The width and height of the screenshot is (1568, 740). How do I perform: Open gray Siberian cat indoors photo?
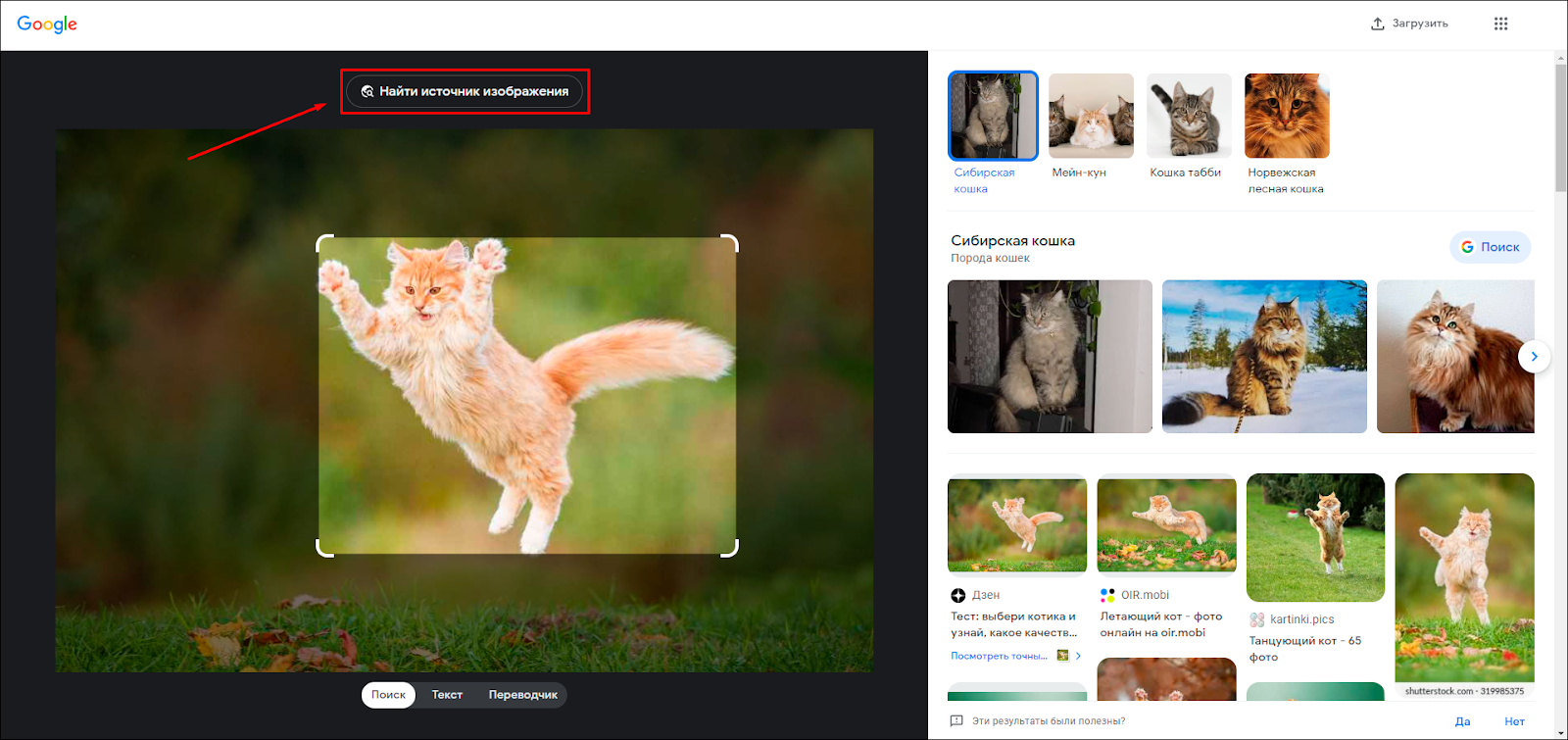point(1050,357)
